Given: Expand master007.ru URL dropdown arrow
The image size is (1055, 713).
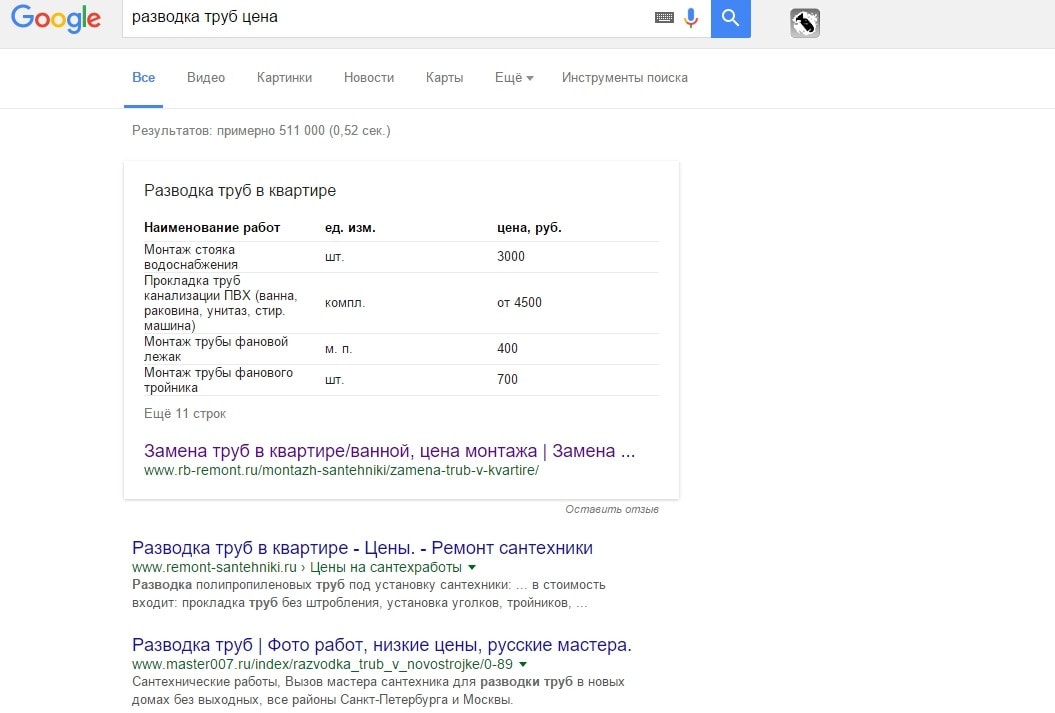Looking at the screenshot, I should tap(523, 664).
